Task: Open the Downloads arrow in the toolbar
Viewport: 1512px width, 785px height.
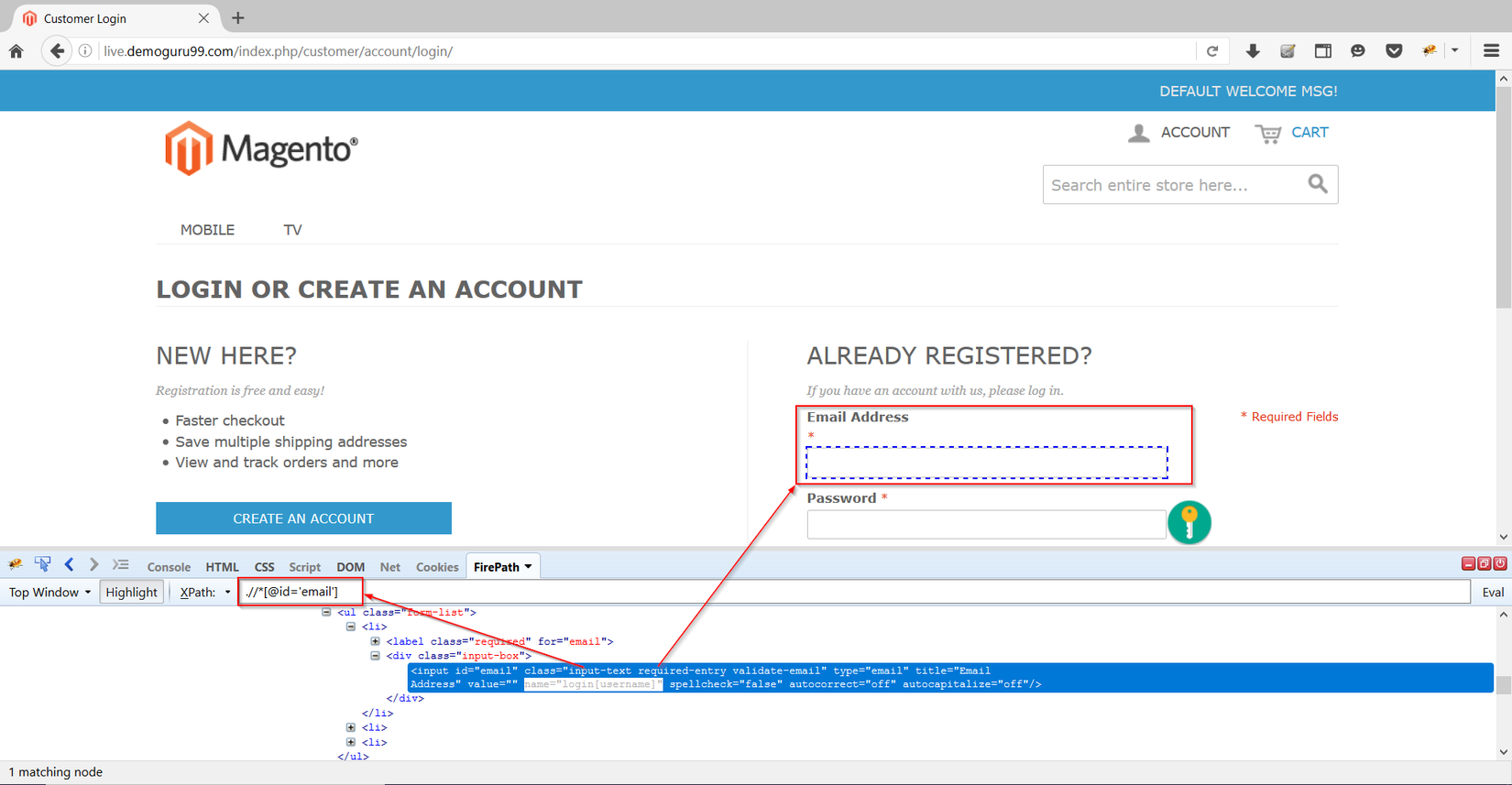Action: coord(1253,51)
